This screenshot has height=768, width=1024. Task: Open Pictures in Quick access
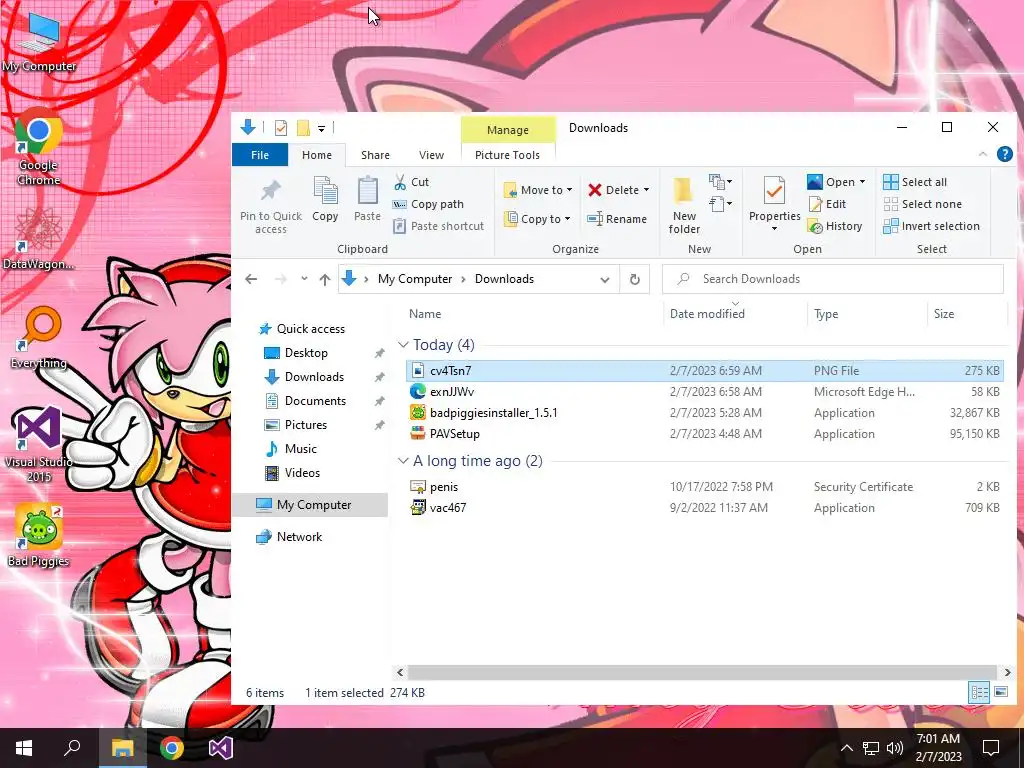click(306, 425)
